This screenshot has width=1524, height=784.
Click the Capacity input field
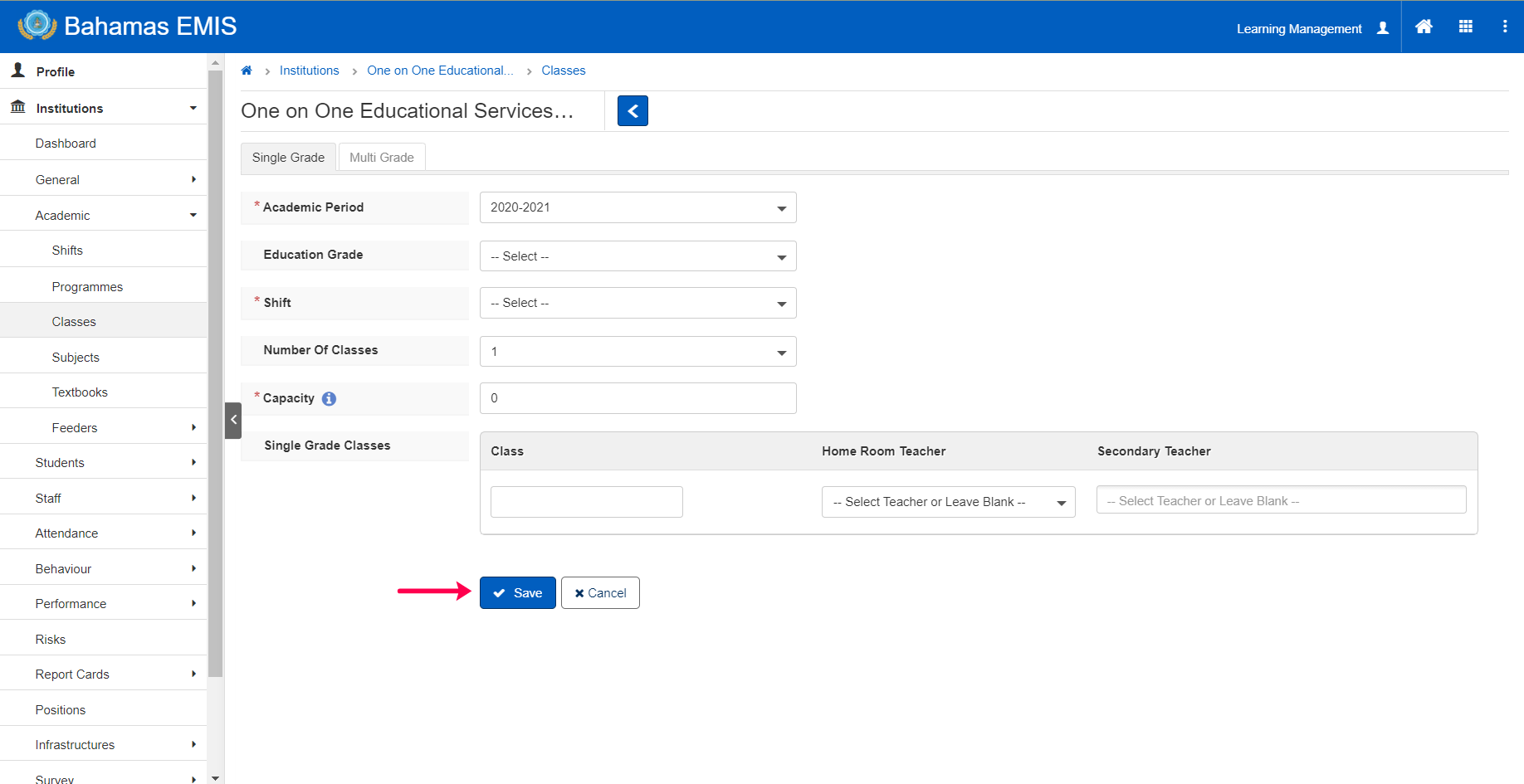click(x=637, y=398)
